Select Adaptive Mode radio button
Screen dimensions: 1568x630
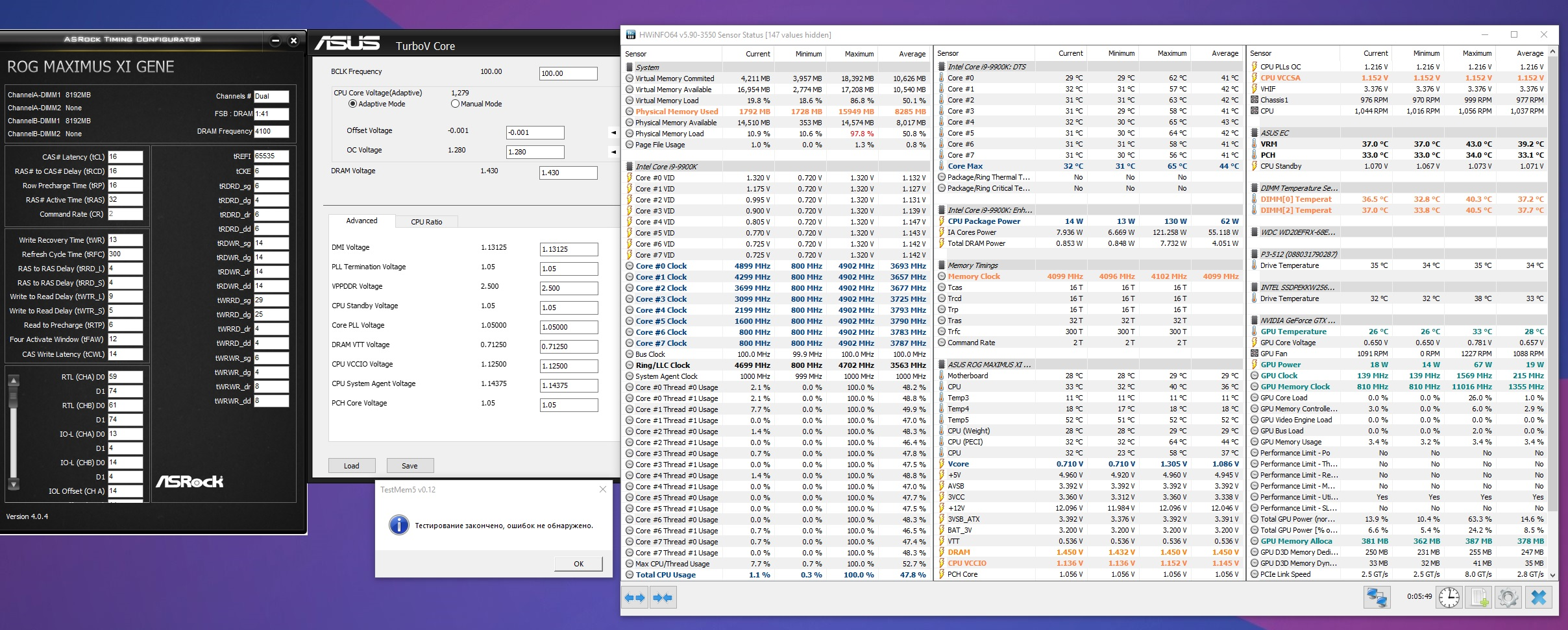pos(353,104)
